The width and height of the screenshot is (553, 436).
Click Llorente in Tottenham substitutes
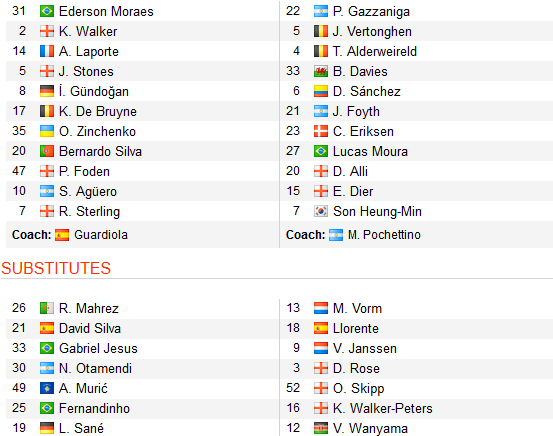tap(356, 328)
